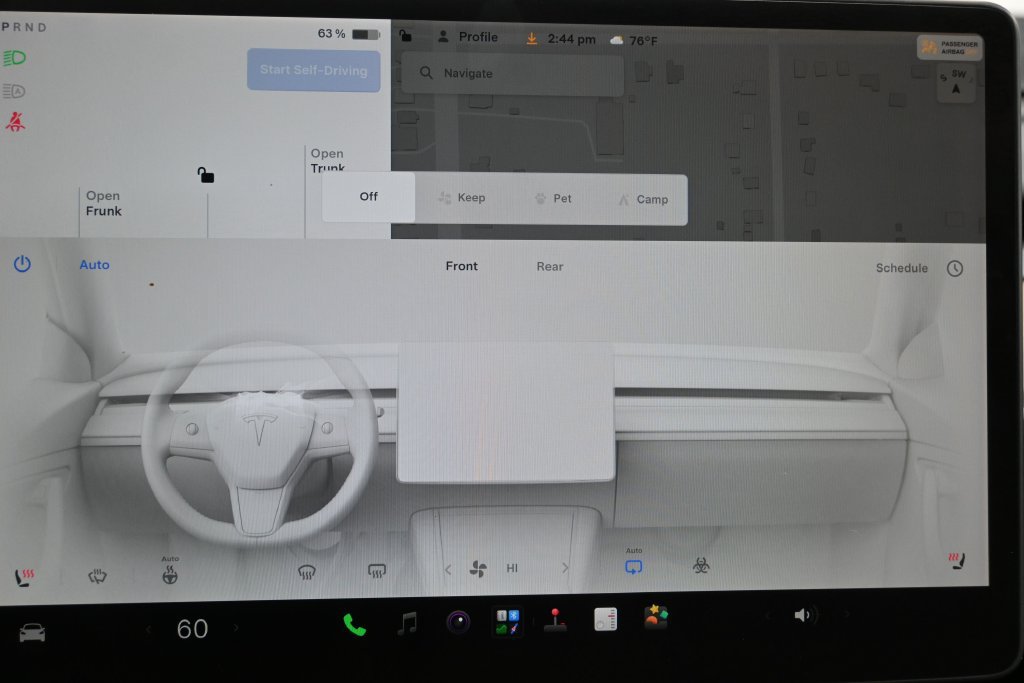Open the climate Schedule

[x=902, y=268]
